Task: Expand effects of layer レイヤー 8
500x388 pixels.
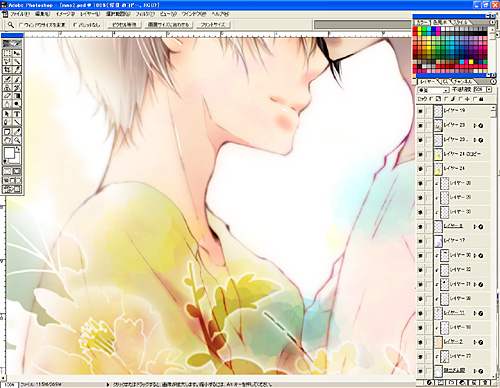Action: pyautogui.click(x=475, y=227)
